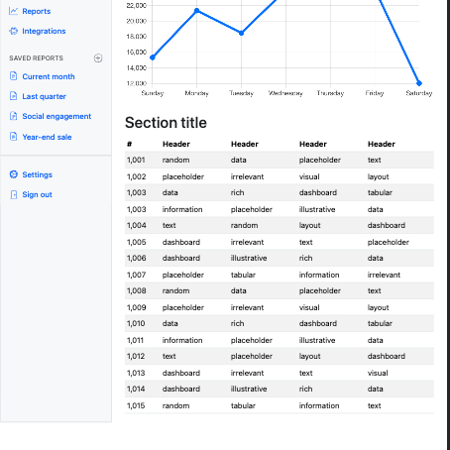This screenshot has height=450, width=450.
Task: Click the Year-end sale document icon
Action: (x=13, y=137)
